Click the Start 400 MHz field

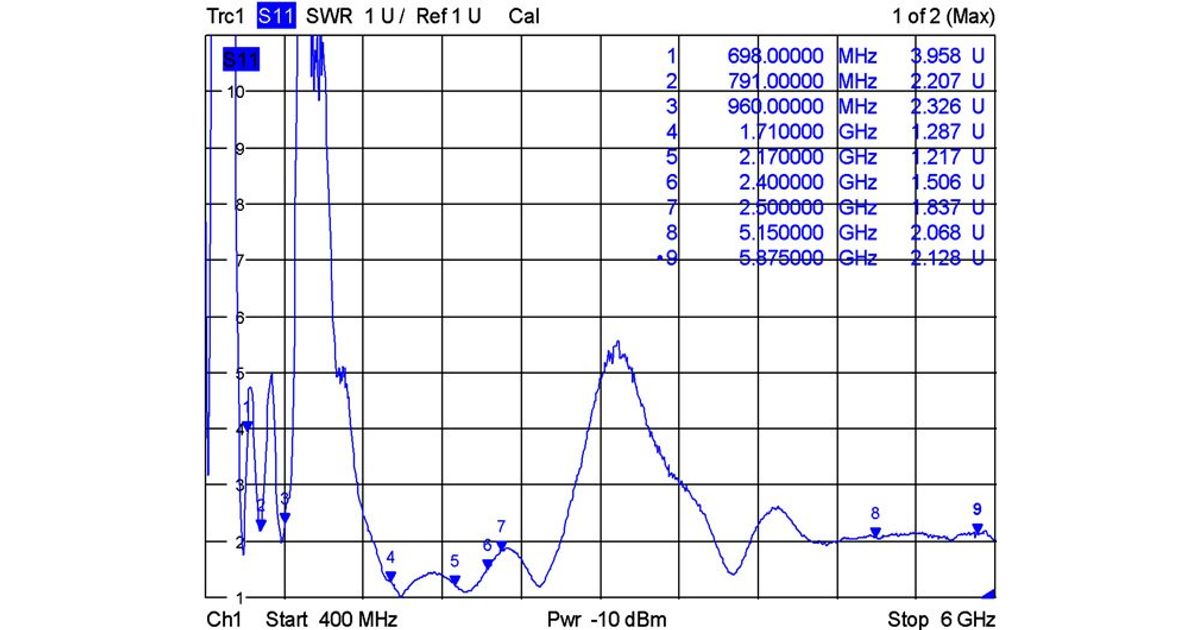pos(331,619)
